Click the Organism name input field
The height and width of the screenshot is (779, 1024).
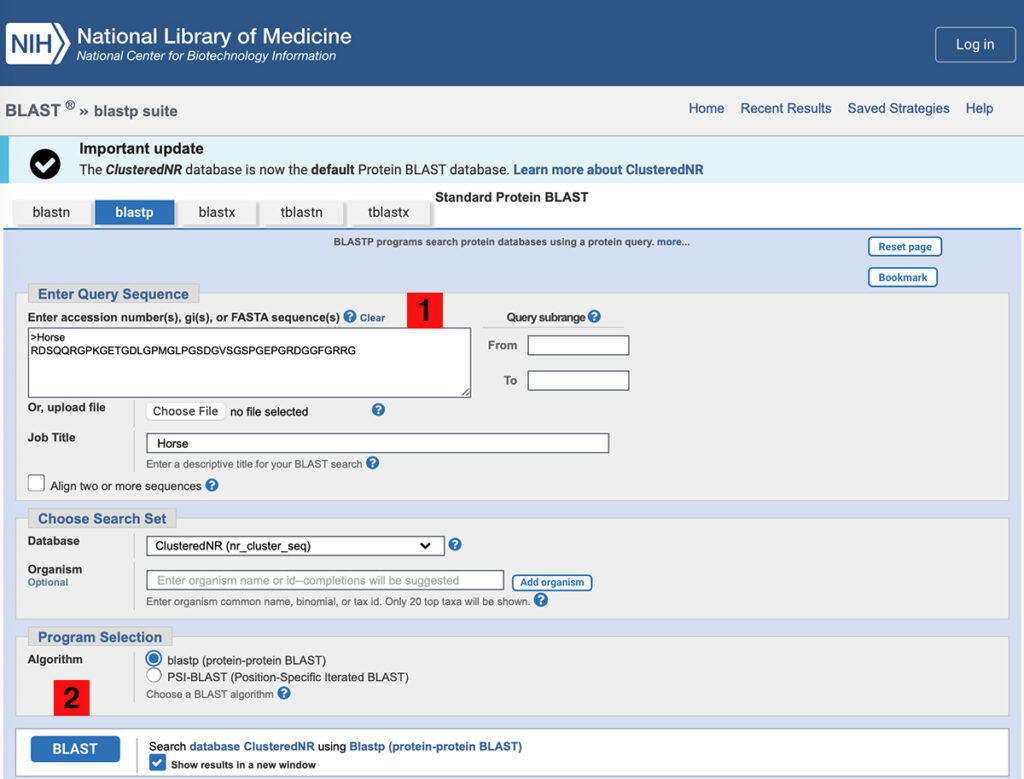click(325, 580)
